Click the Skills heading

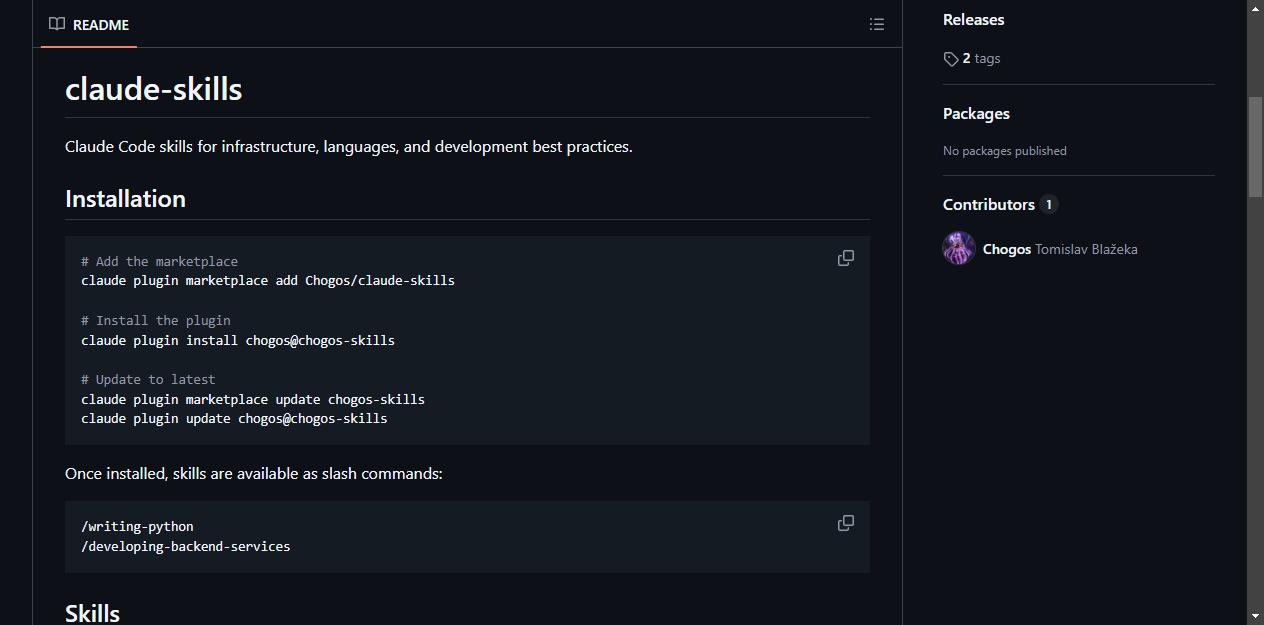(x=92, y=612)
